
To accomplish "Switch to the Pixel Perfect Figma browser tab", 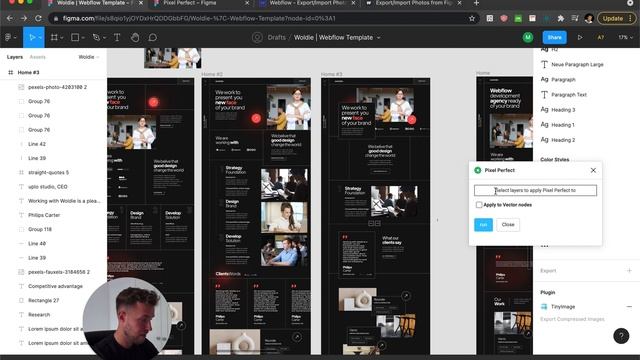I will click(x=200, y=3).
